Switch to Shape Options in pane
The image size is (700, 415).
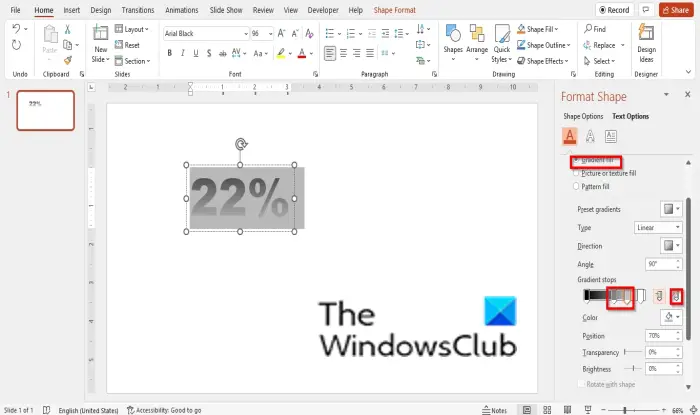tap(583, 116)
